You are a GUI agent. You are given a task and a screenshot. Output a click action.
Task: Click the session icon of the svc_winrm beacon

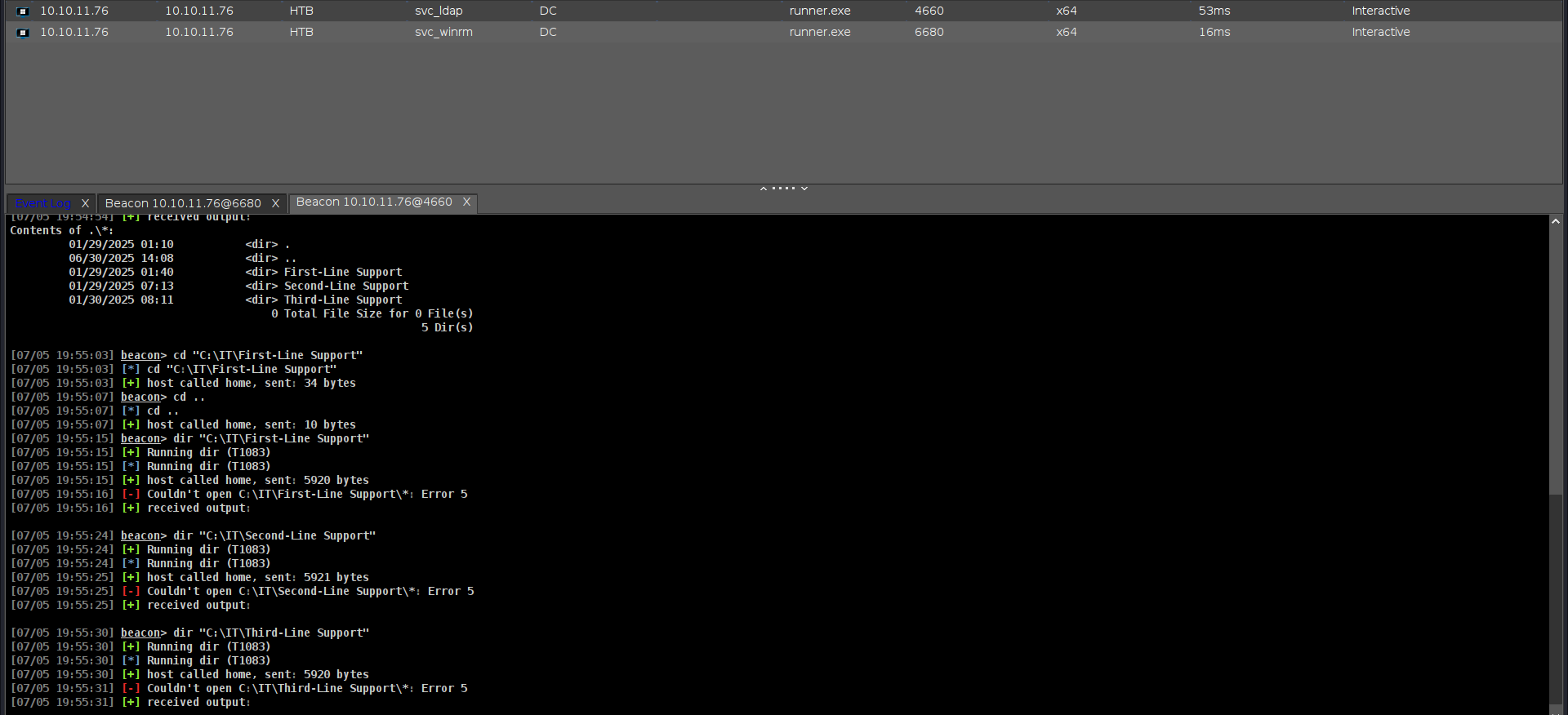coord(23,33)
